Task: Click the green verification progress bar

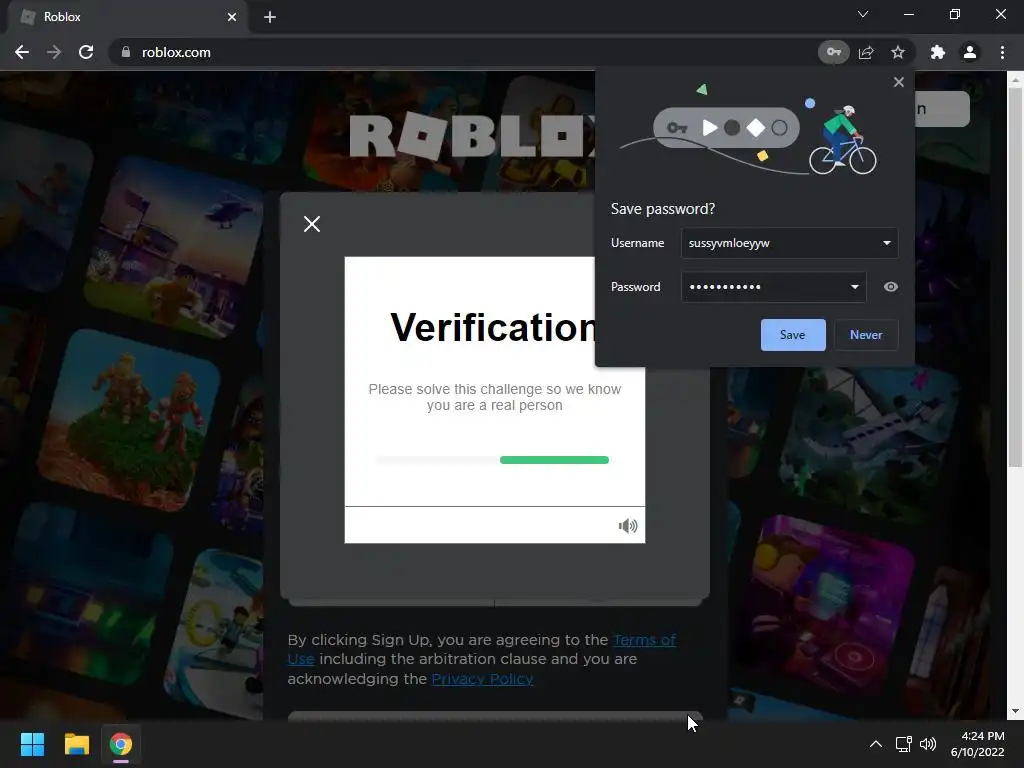Action: pos(554,460)
